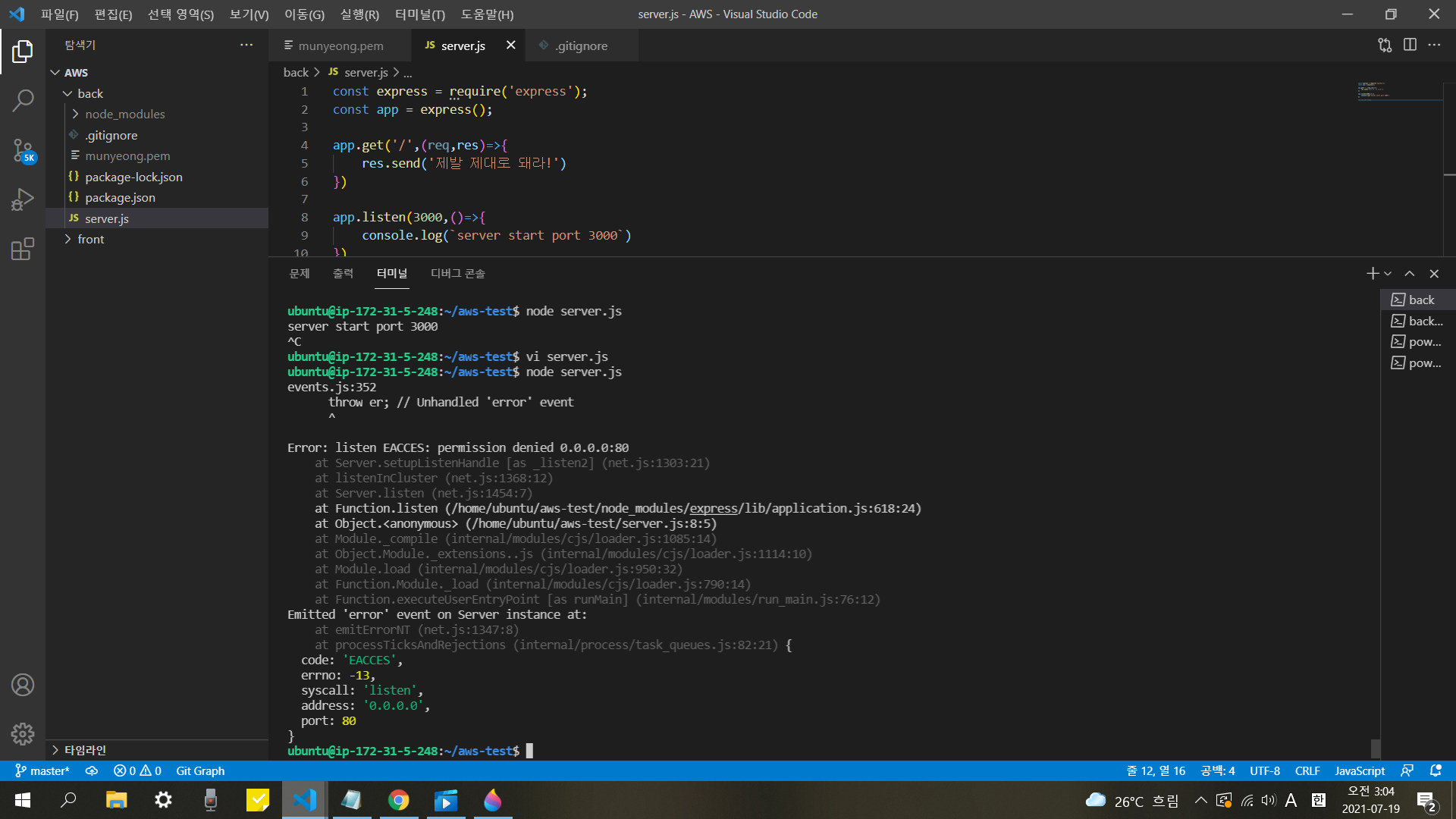1456x819 pixels.
Task: Expand the front folder
Action: [90, 240]
